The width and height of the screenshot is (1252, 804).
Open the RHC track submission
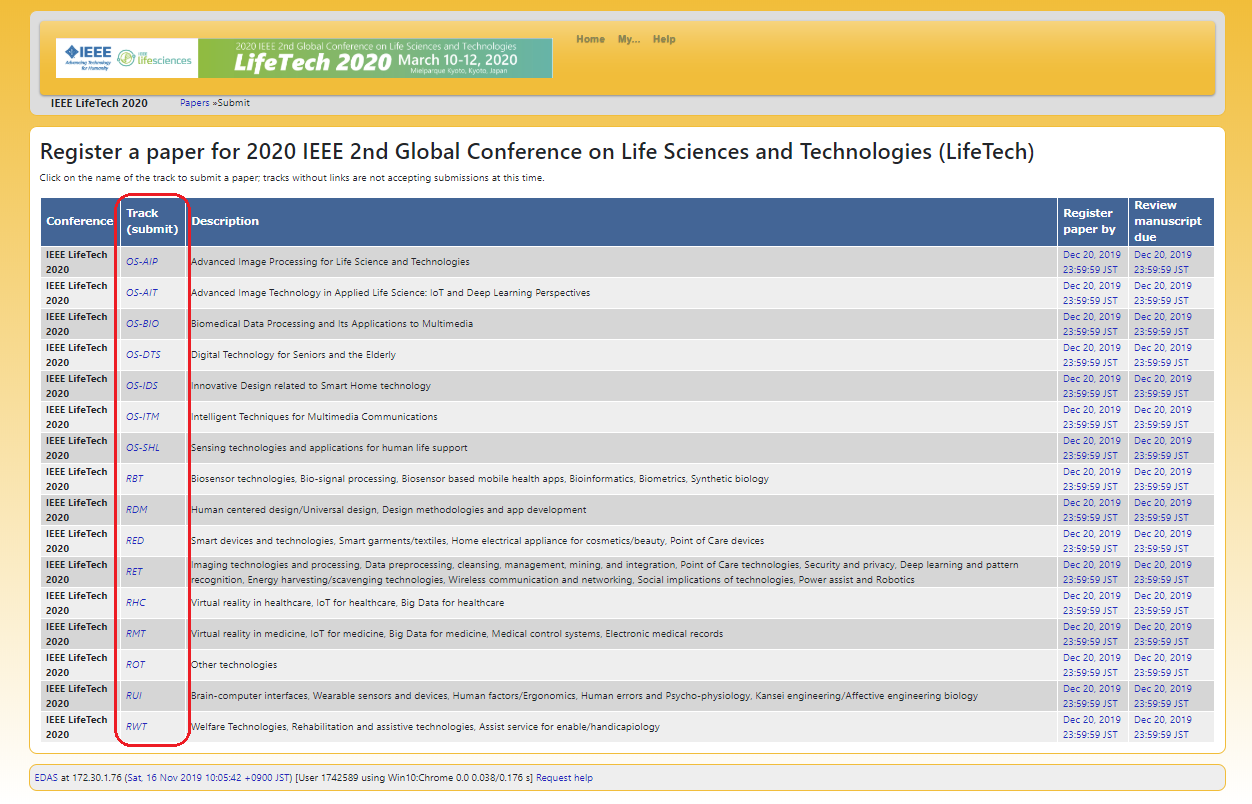pyautogui.click(x=136, y=603)
